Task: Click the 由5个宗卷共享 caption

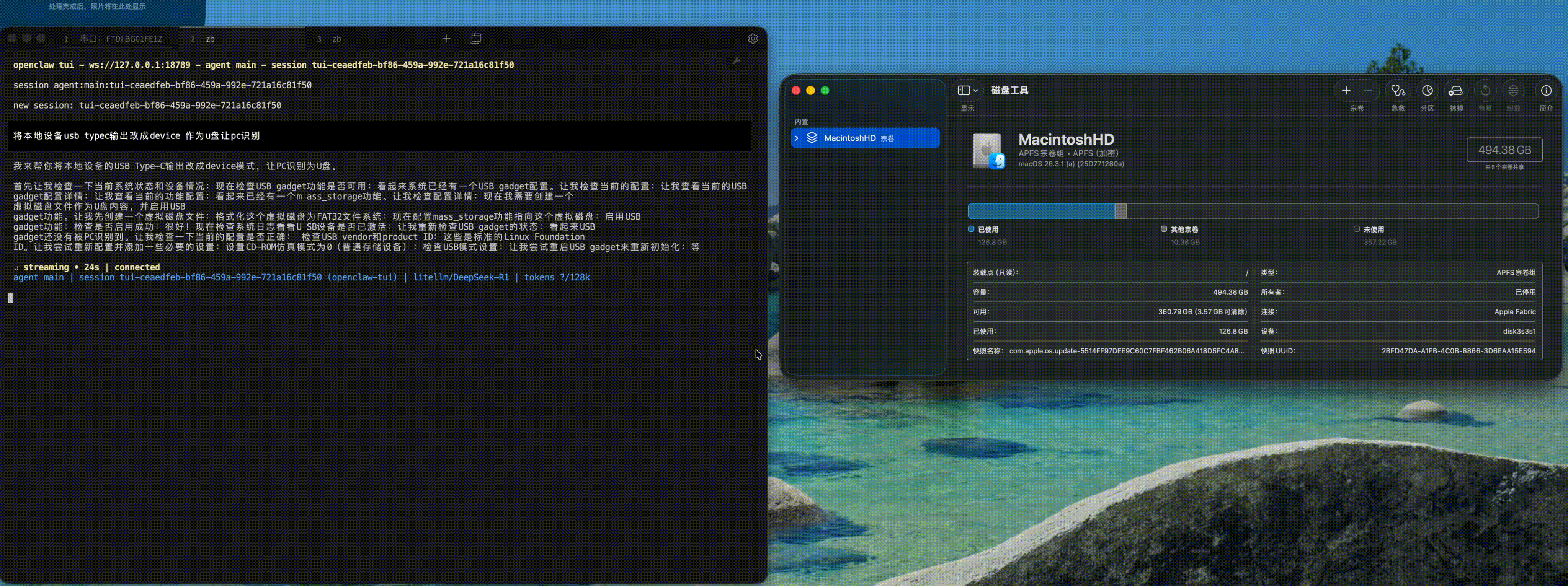Action: 1504,167
